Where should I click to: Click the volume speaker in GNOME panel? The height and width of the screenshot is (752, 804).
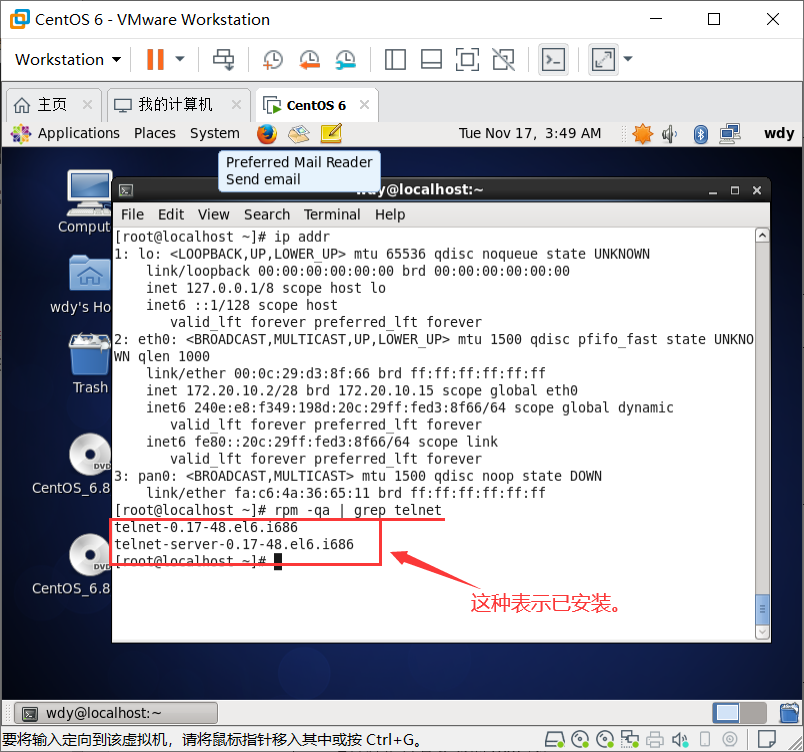coord(670,134)
